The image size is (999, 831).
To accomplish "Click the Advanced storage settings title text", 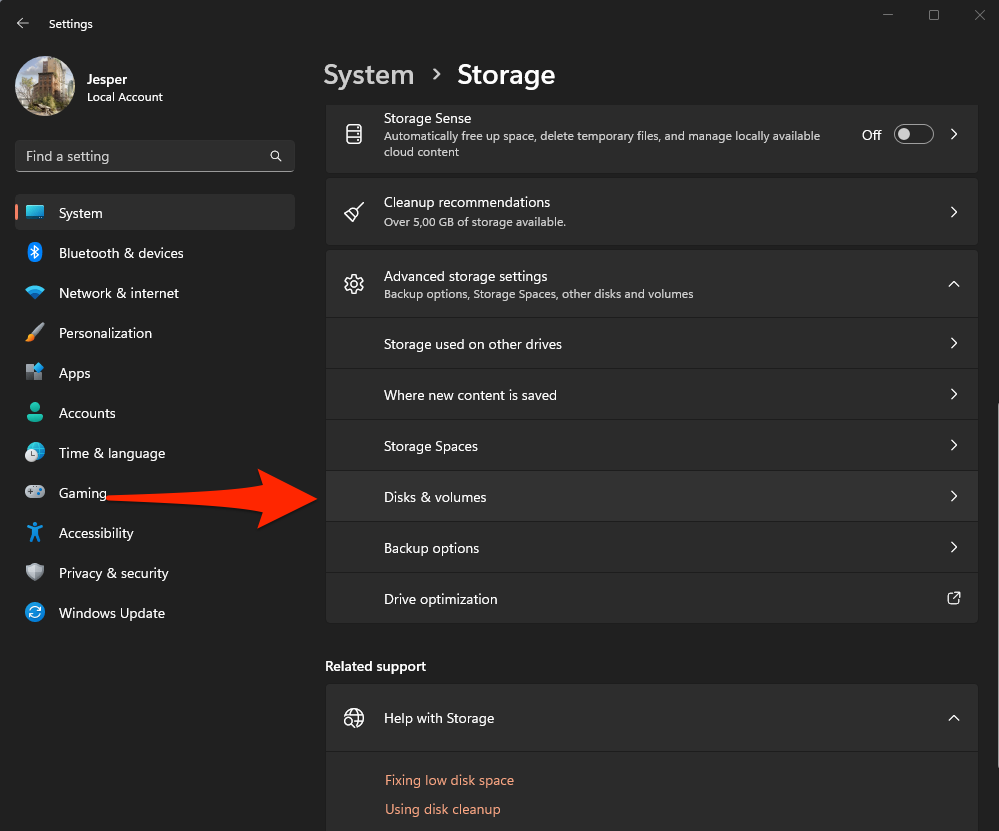I will pyautogui.click(x=466, y=276).
